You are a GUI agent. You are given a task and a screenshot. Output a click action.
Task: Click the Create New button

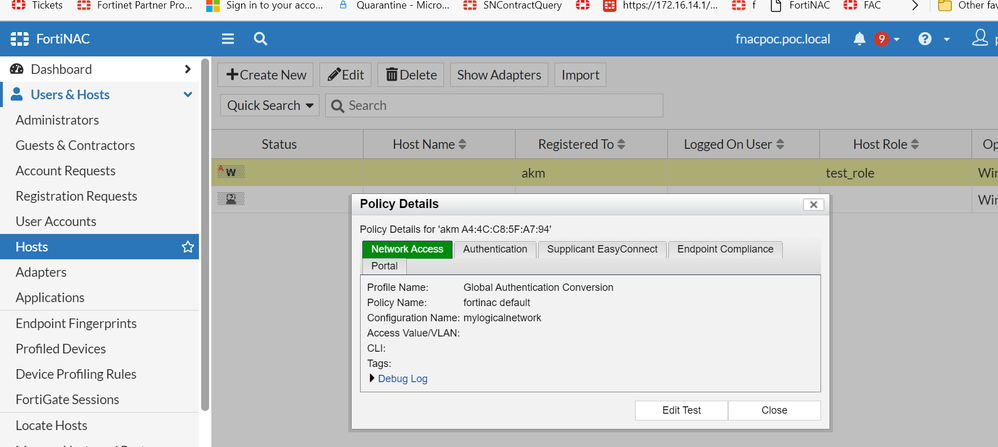click(x=266, y=74)
